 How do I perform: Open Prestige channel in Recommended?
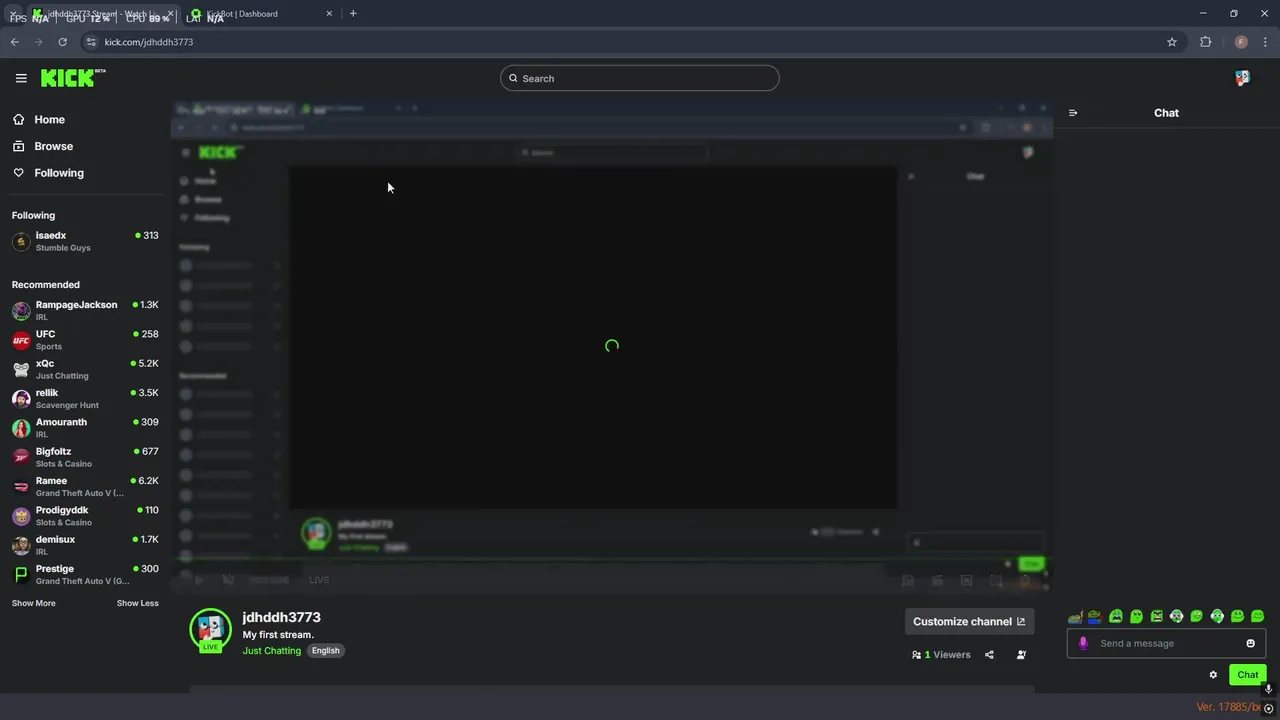tap(85, 574)
